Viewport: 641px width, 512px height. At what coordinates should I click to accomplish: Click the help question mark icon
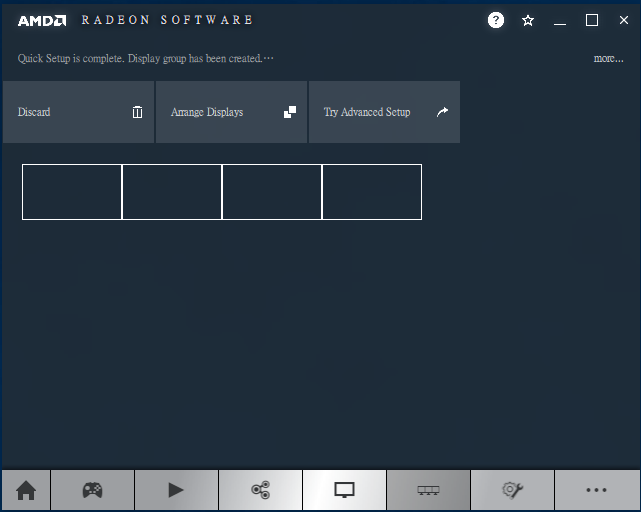(496, 20)
